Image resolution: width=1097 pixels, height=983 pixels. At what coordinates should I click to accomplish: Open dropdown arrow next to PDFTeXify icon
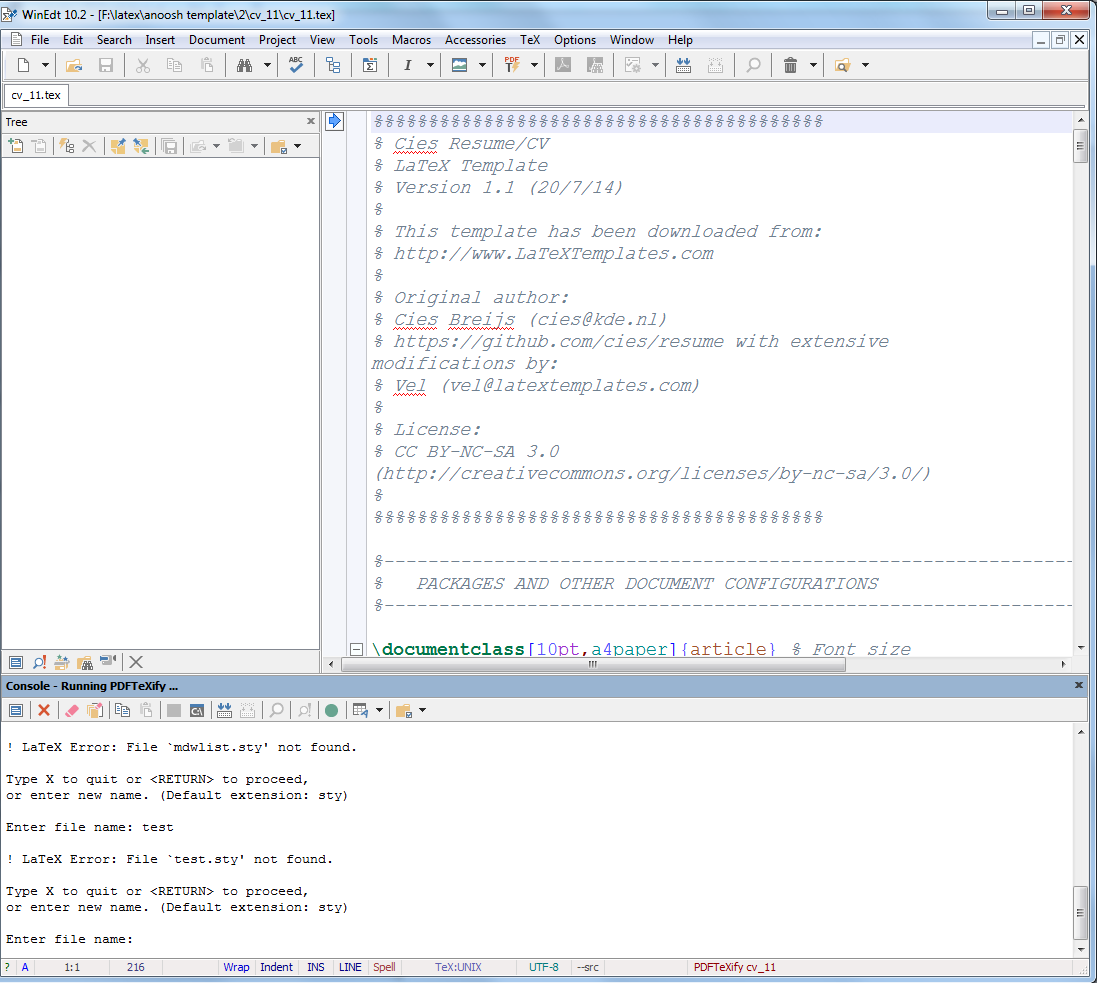(x=535, y=65)
